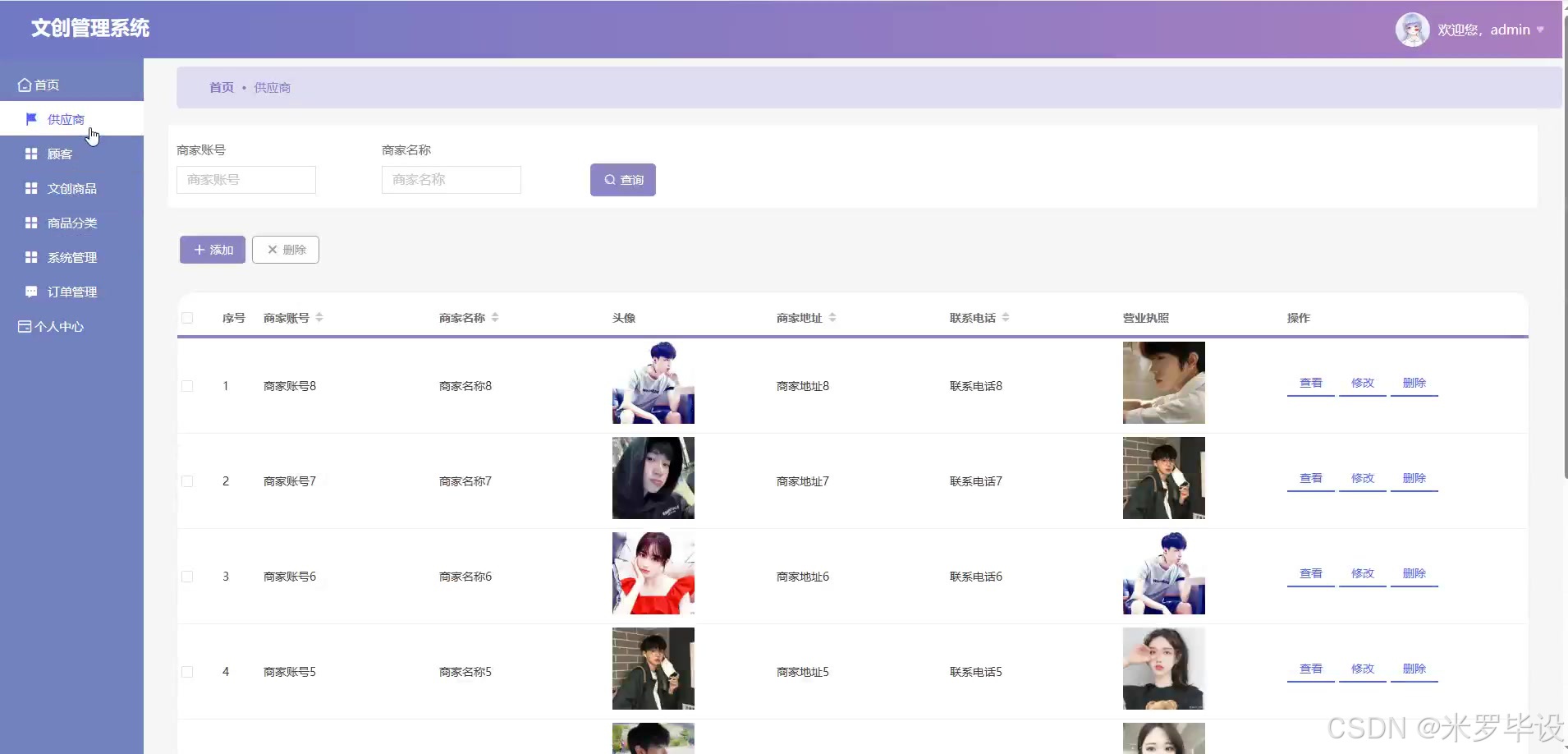This screenshot has width=1568, height=754.
Task: Click the grid icon beside 文创商品
Action: tap(31, 188)
